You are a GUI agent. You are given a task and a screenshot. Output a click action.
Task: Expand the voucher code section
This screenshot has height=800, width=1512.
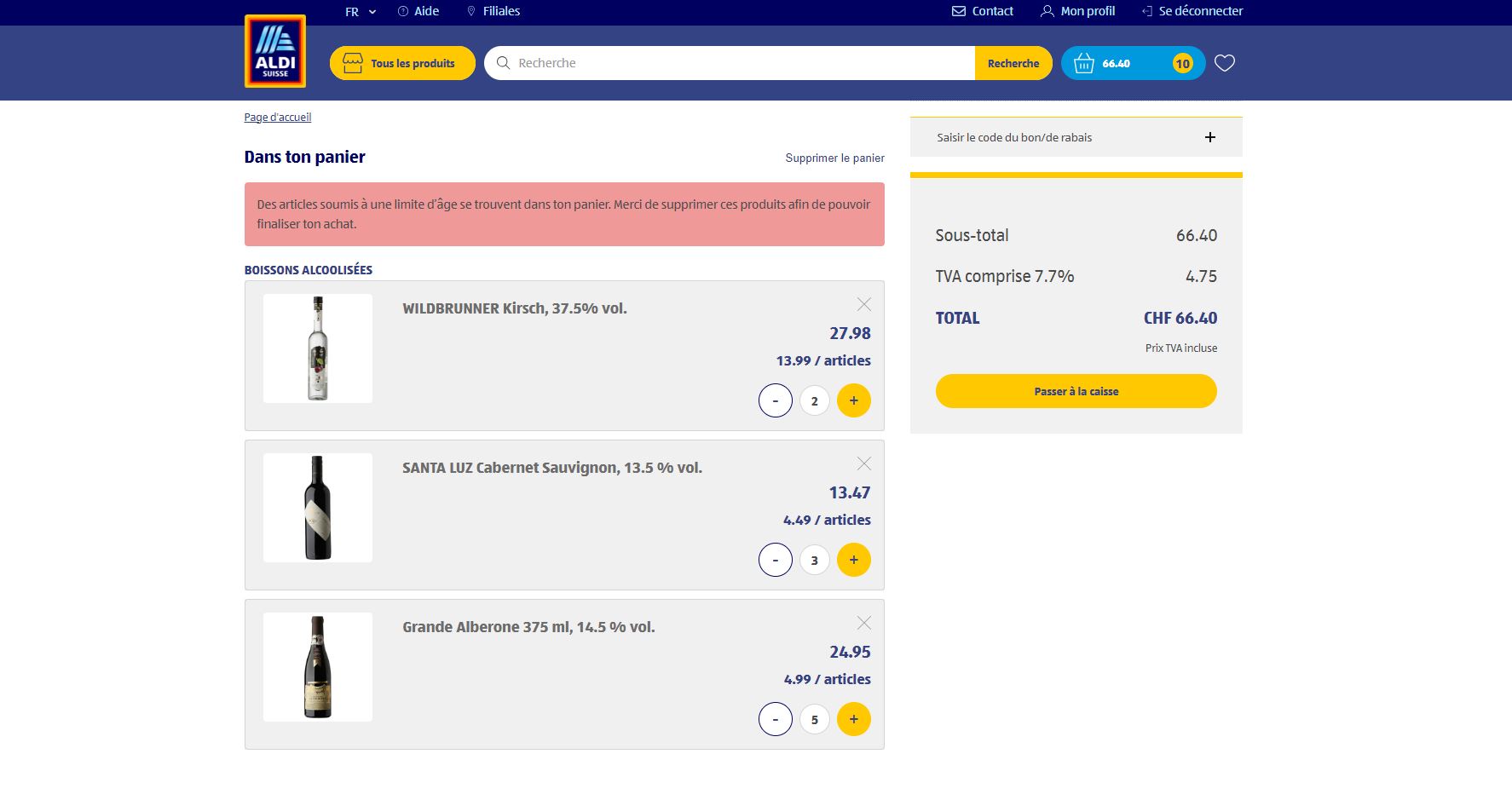coord(1076,137)
